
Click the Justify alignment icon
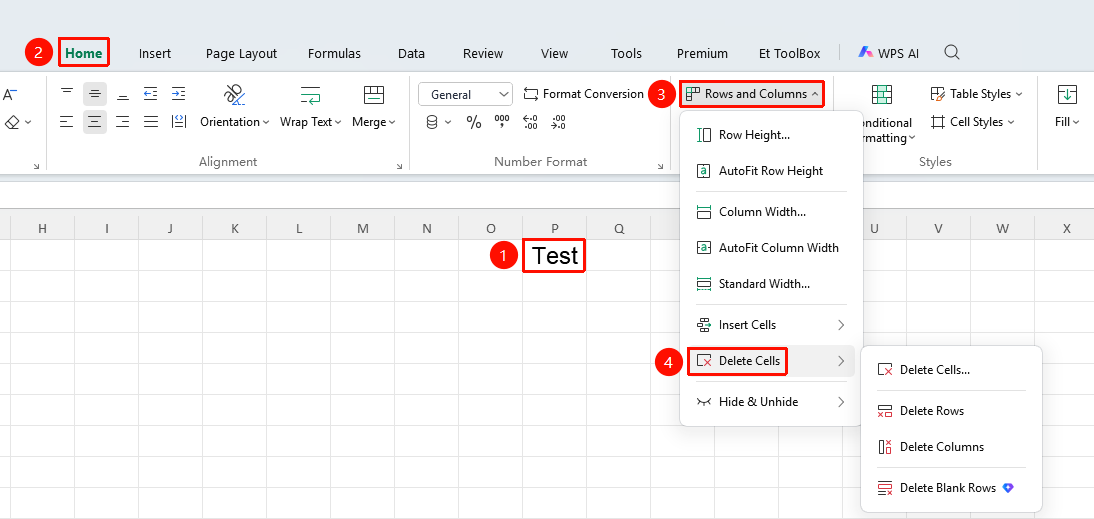(x=151, y=122)
